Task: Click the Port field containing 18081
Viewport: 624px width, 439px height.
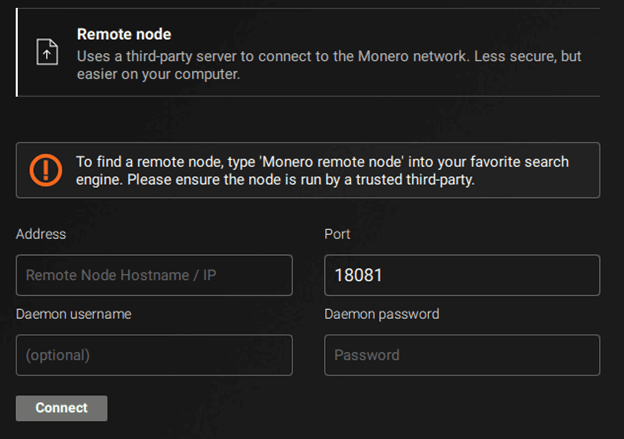Action: 462,275
